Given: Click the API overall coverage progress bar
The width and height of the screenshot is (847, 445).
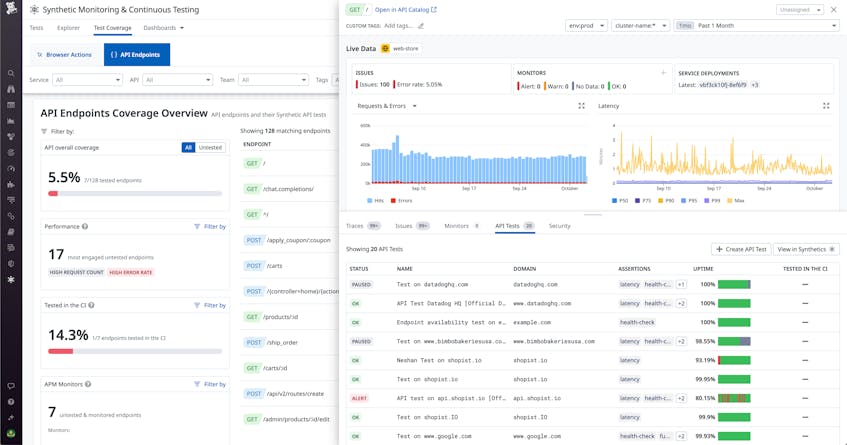Looking at the screenshot, I should [135, 193].
